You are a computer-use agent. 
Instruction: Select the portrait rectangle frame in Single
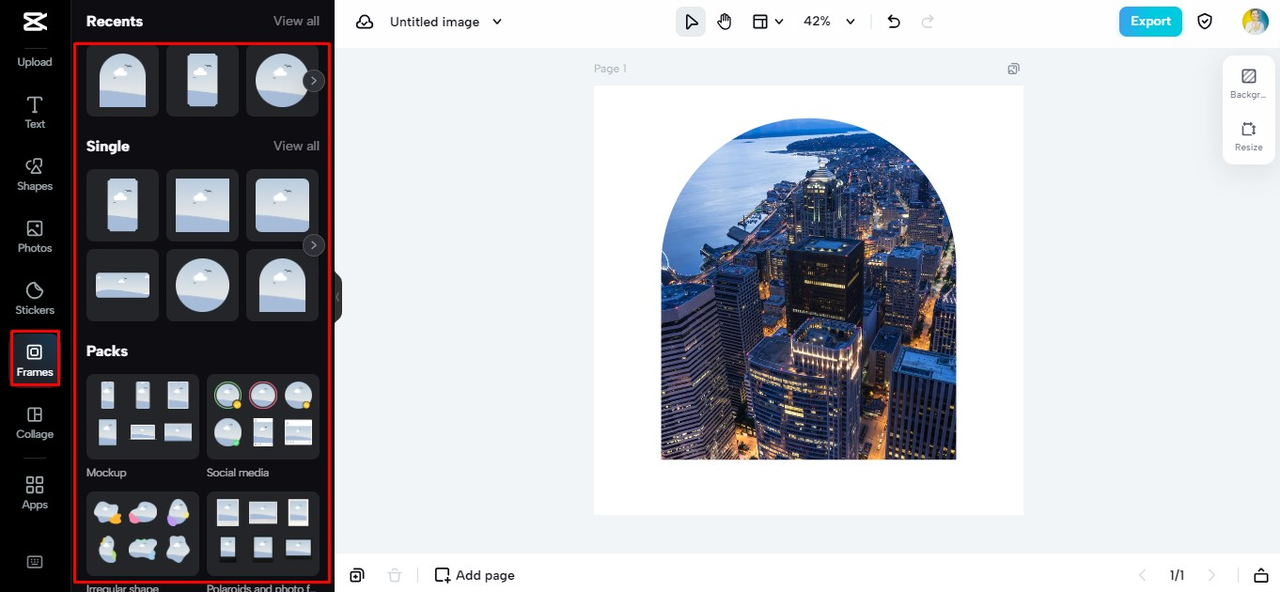pyautogui.click(x=123, y=205)
